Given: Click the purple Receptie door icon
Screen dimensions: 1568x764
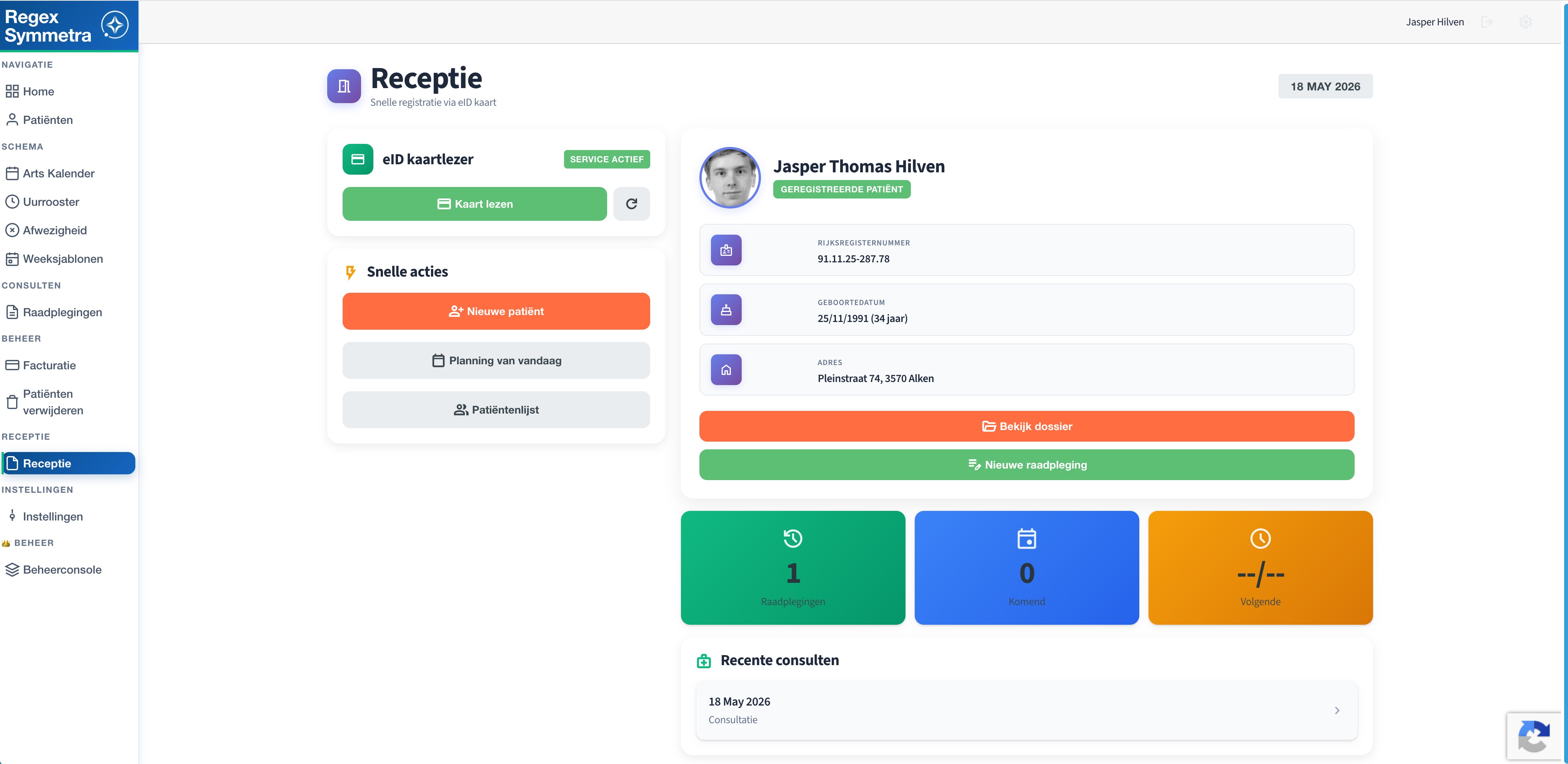Looking at the screenshot, I should coord(344,86).
